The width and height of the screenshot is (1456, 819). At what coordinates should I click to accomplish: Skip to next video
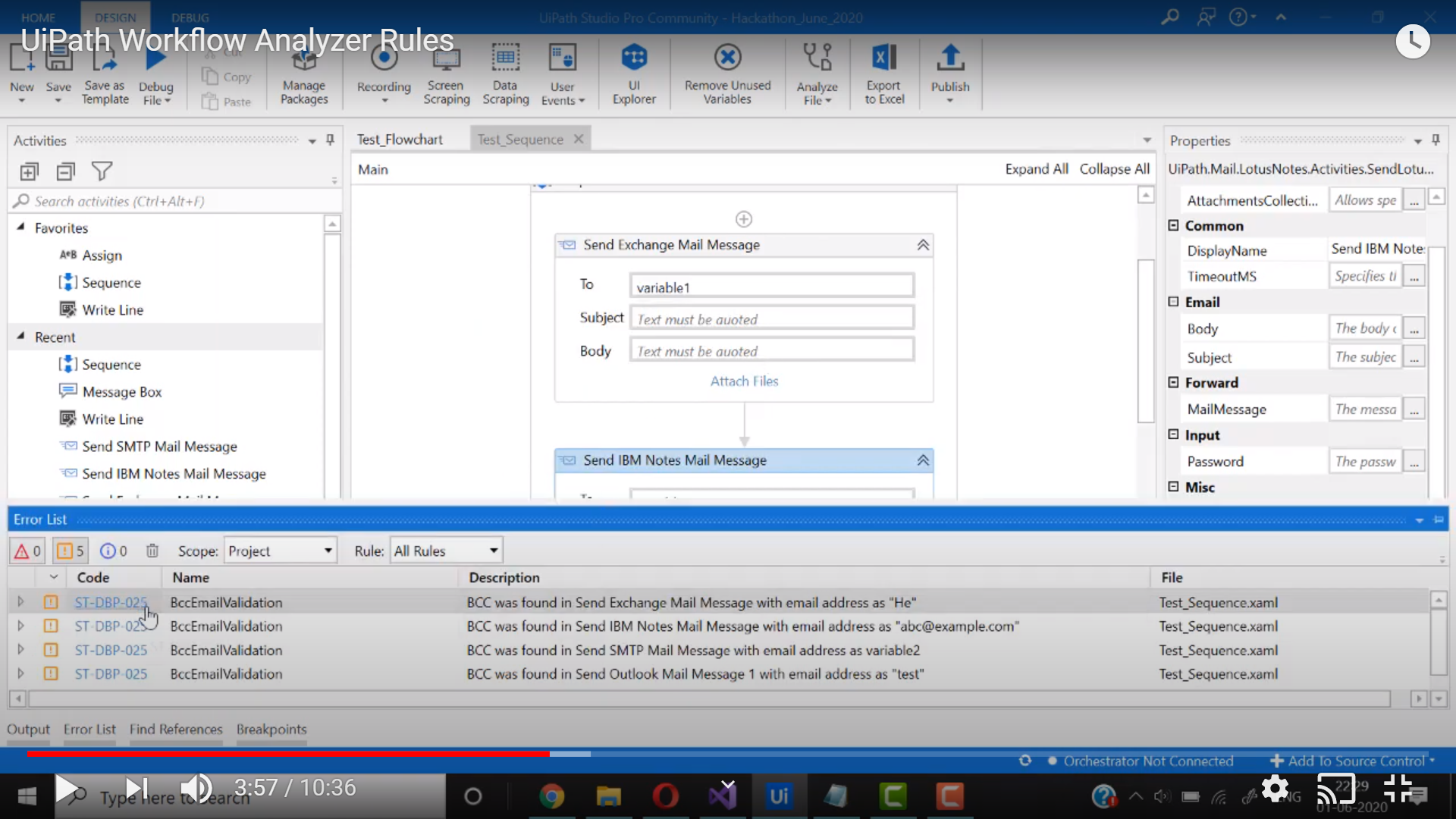pos(136,789)
